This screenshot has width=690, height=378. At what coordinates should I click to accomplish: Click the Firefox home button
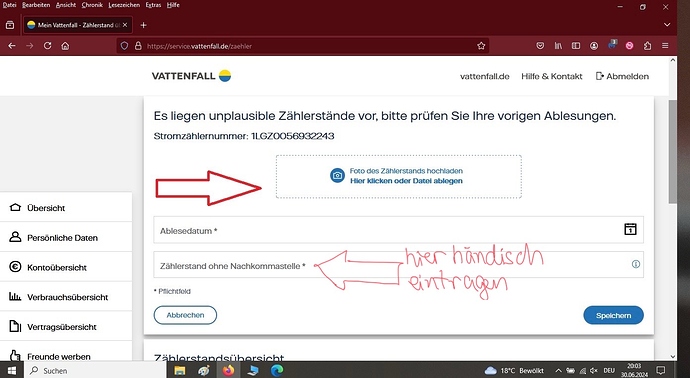pos(65,46)
